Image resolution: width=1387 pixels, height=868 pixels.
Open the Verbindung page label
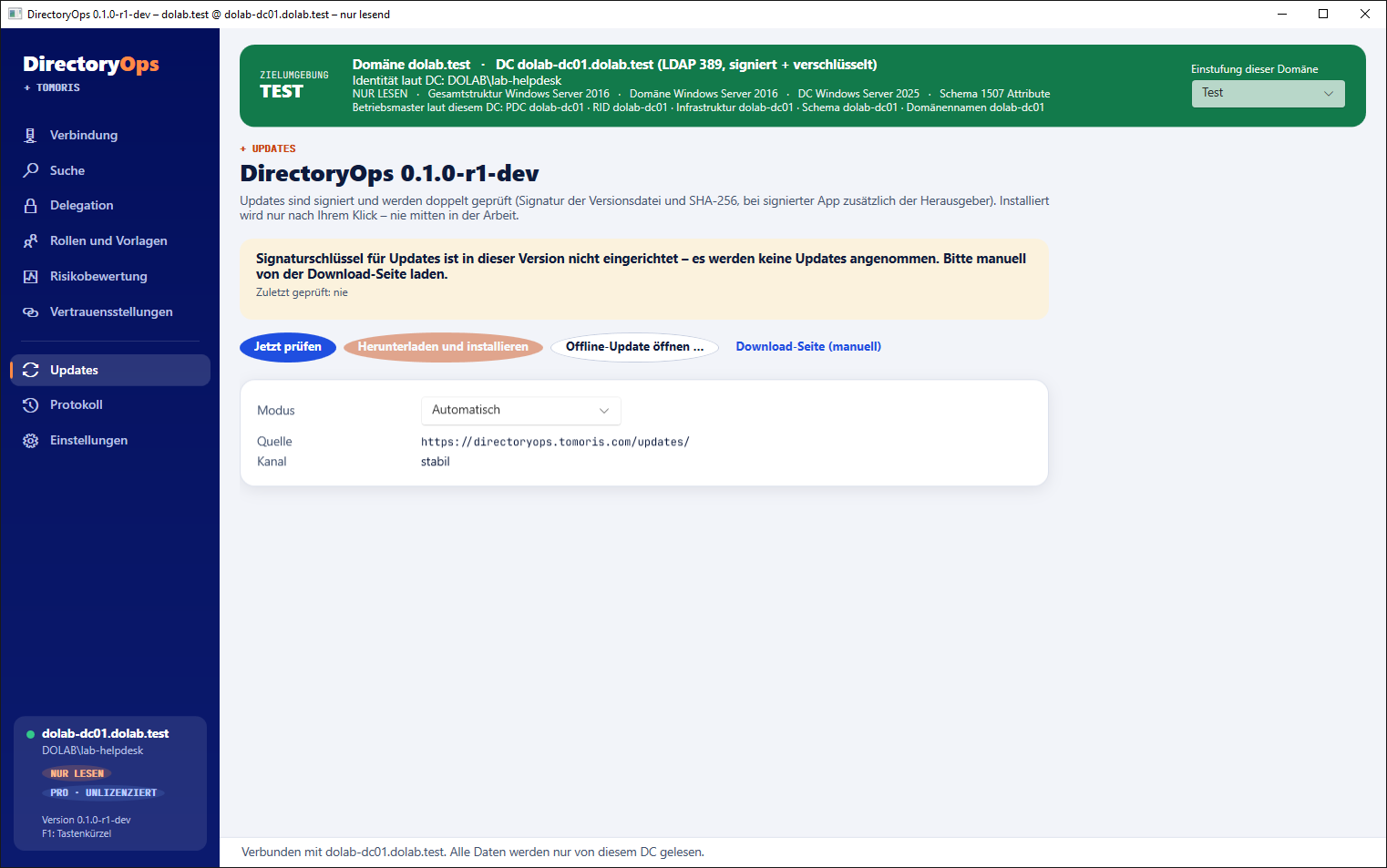pyautogui.click(x=84, y=135)
